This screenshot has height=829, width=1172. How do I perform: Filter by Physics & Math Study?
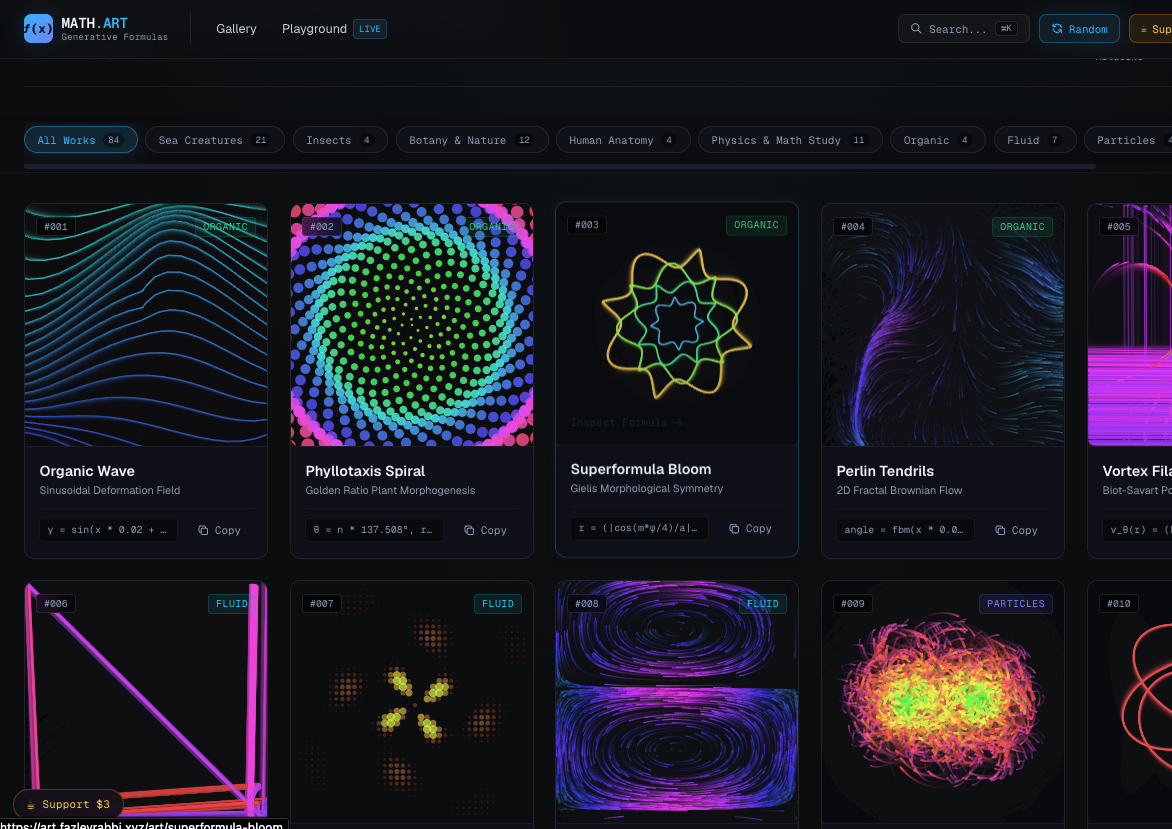click(x=790, y=140)
